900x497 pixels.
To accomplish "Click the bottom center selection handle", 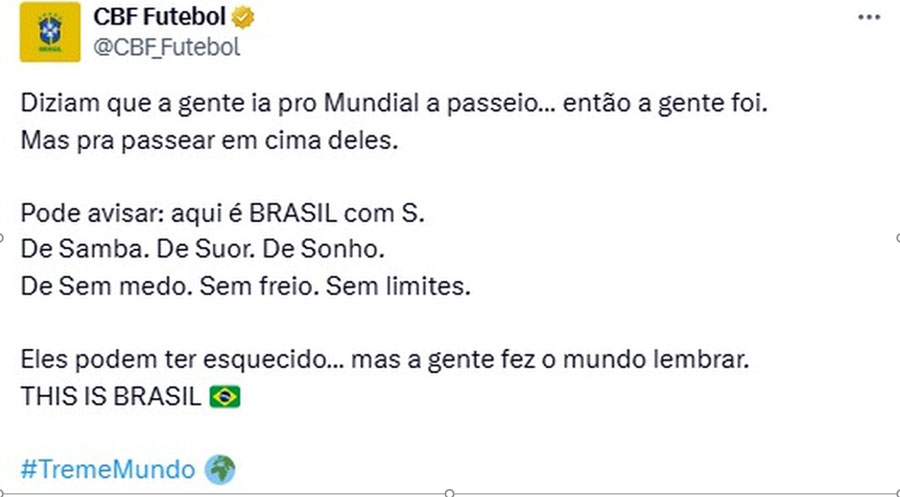I will tap(450, 493).
